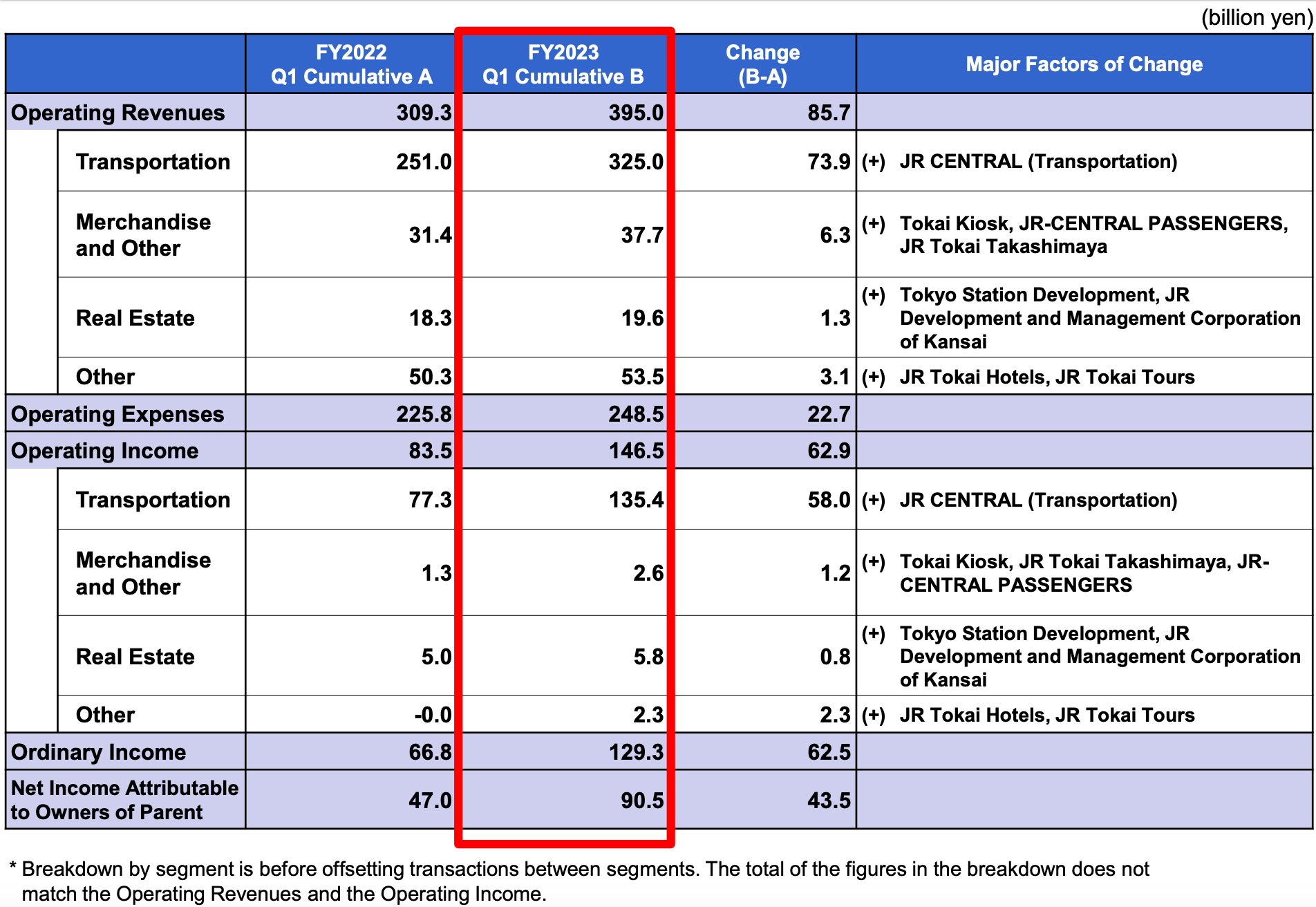Select the value 53.5
The height and width of the screenshot is (907, 1316).
coord(642,377)
